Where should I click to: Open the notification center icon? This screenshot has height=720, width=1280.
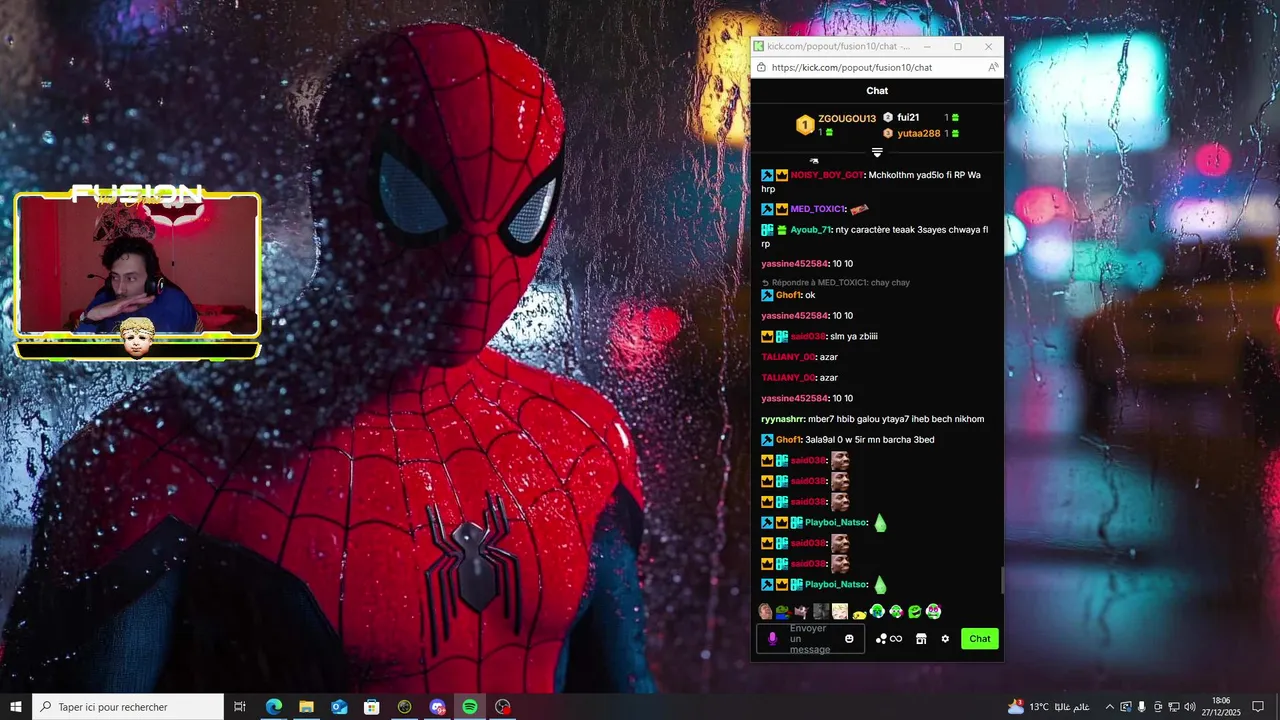point(1258,707)
